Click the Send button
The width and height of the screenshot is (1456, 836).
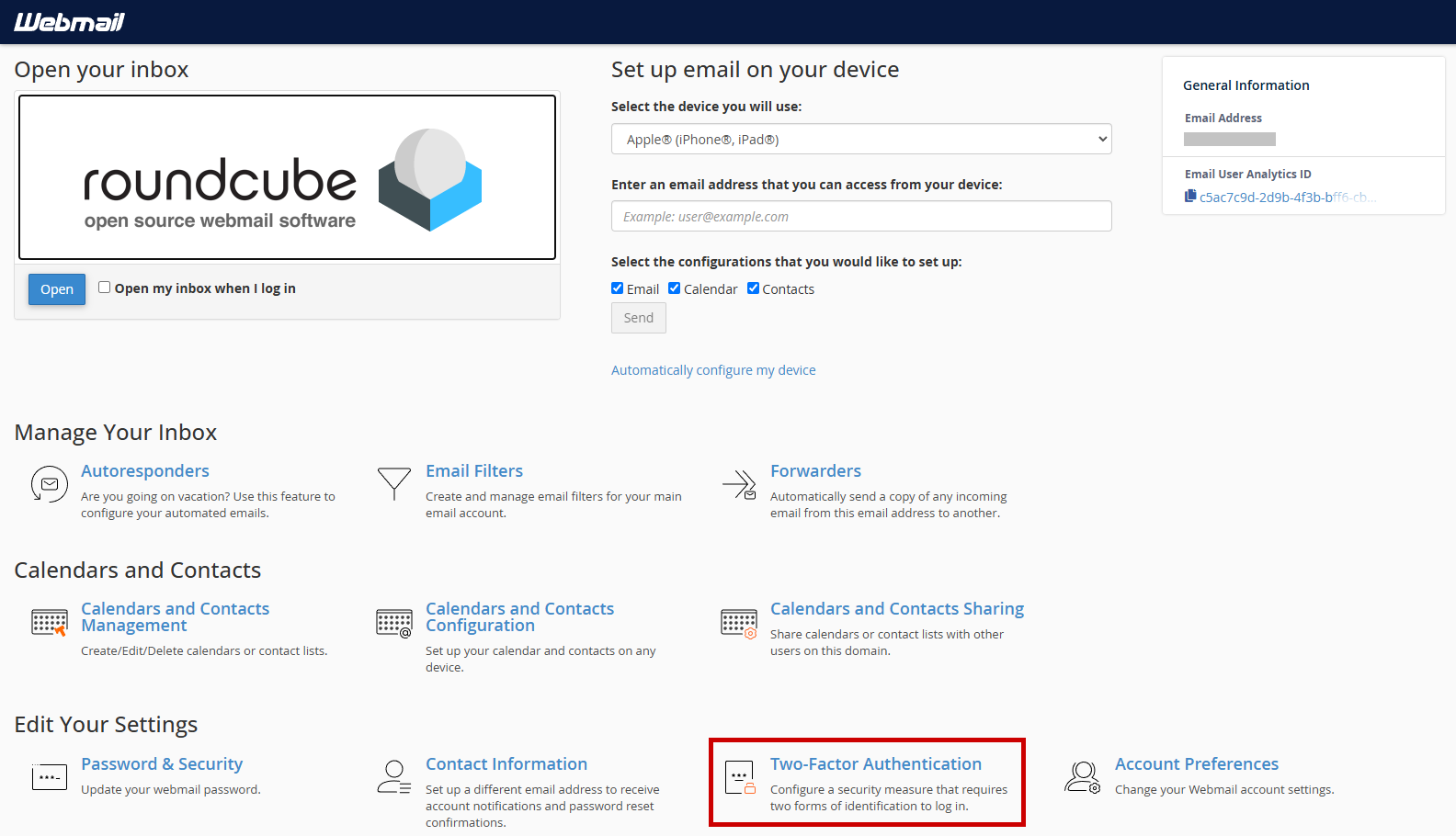pos(639,318)
